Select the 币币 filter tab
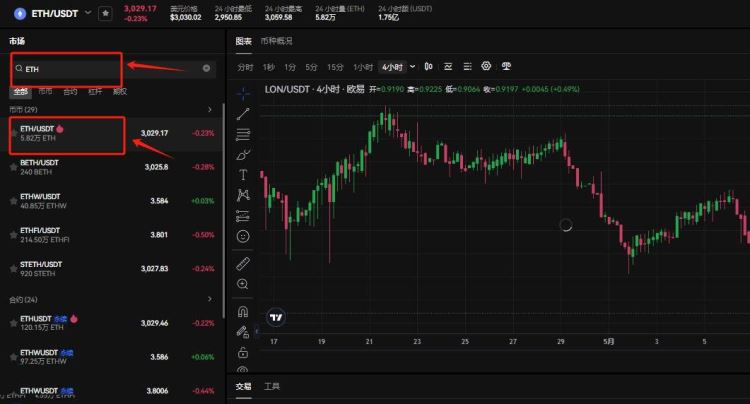750x404 pixels. 45,91
